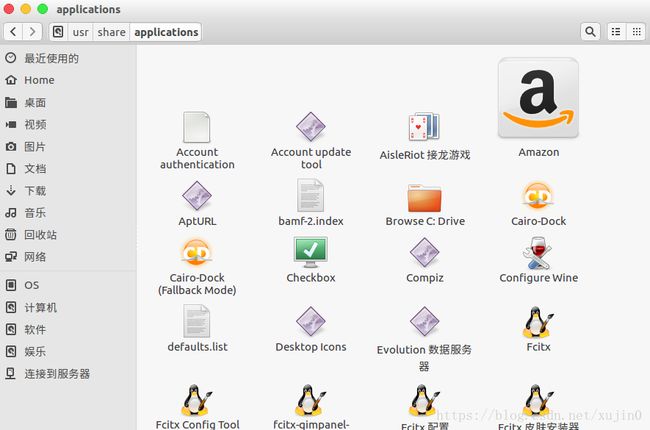Click 连接到服务器 in the sidebar
This screenshot has width=650, height=430.
click(x=68, y=374)
